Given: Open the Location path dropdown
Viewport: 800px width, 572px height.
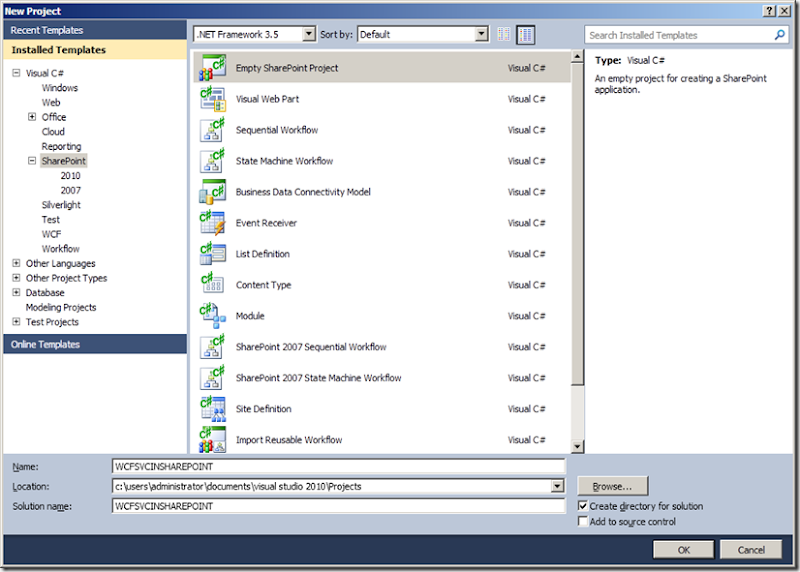Looking at the screenshot, I should point(558,486).
